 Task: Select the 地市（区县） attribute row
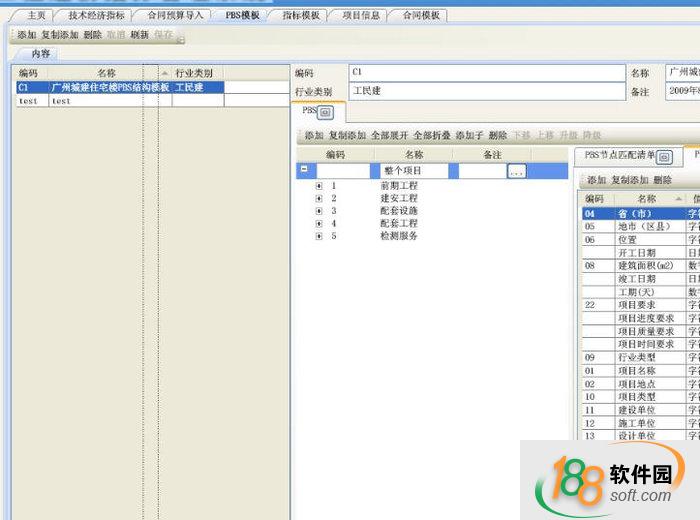[x=646, y=227]
